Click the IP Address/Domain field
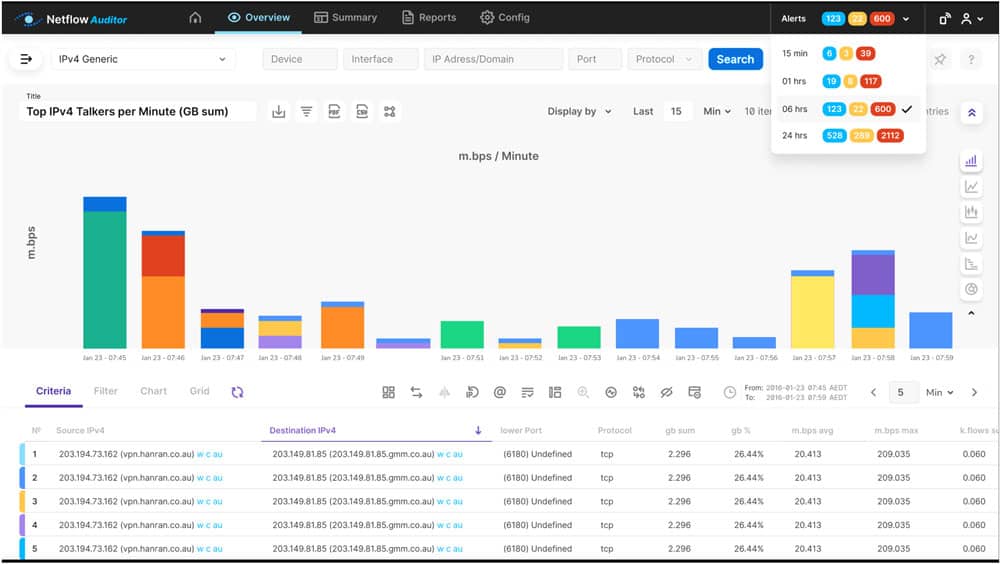The height and width of the screenshot is (564, 1000). pyautogui.click(x=494, y=59)
